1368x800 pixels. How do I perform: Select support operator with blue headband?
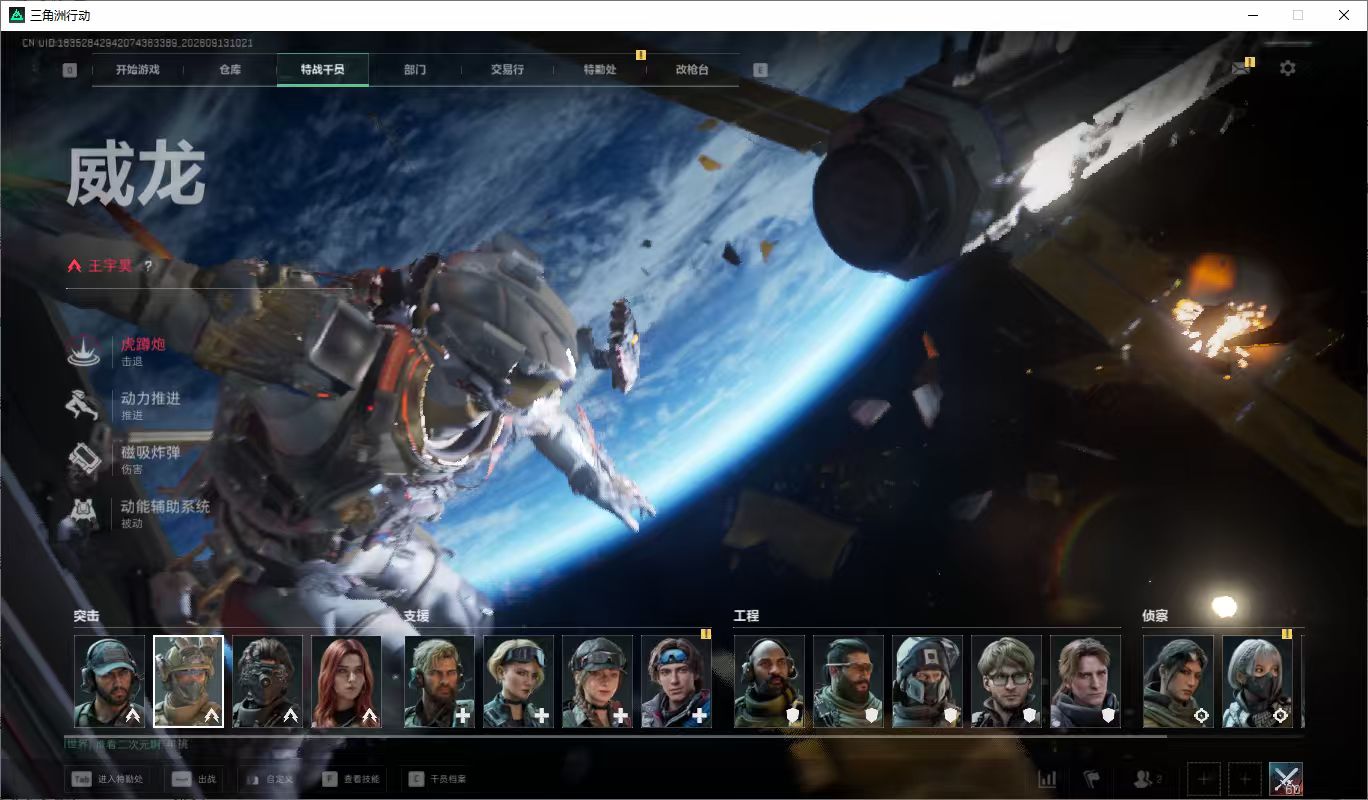677,682
